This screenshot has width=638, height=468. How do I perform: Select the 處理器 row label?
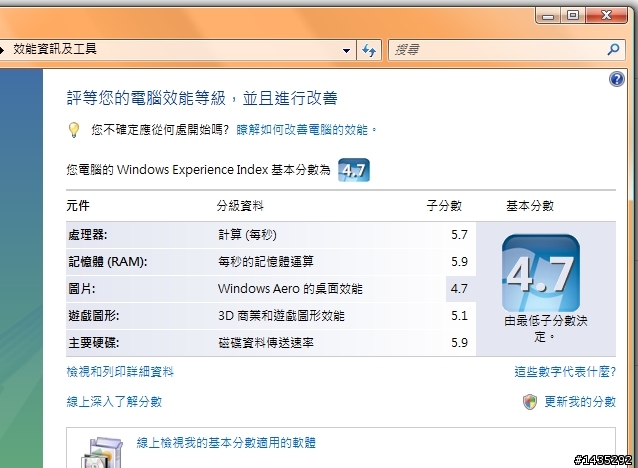tap(87, 235)
